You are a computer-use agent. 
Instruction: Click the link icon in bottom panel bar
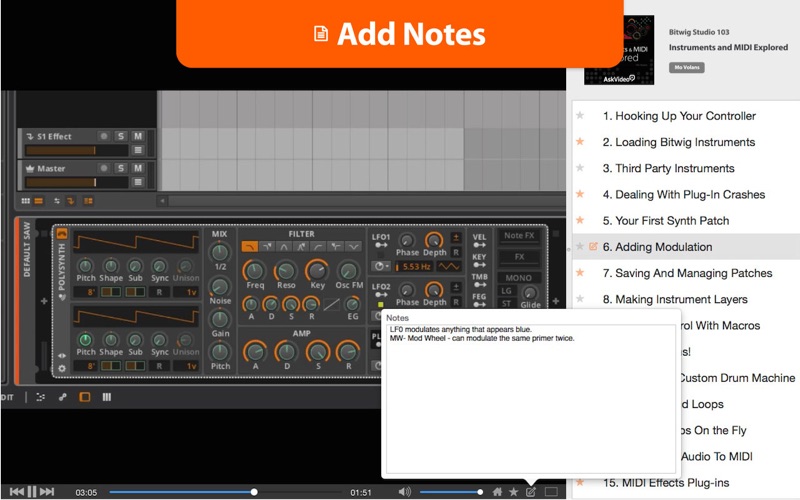coord(63,397)
